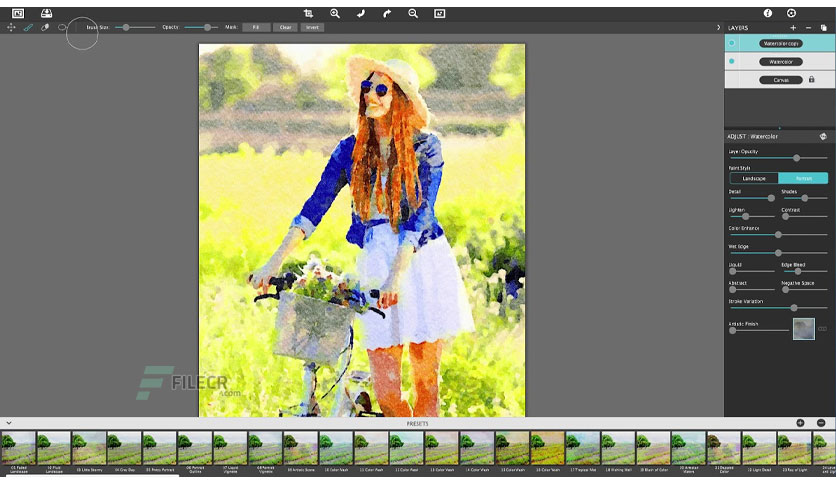Click the open image icon at top left

[x=18, y=13]
